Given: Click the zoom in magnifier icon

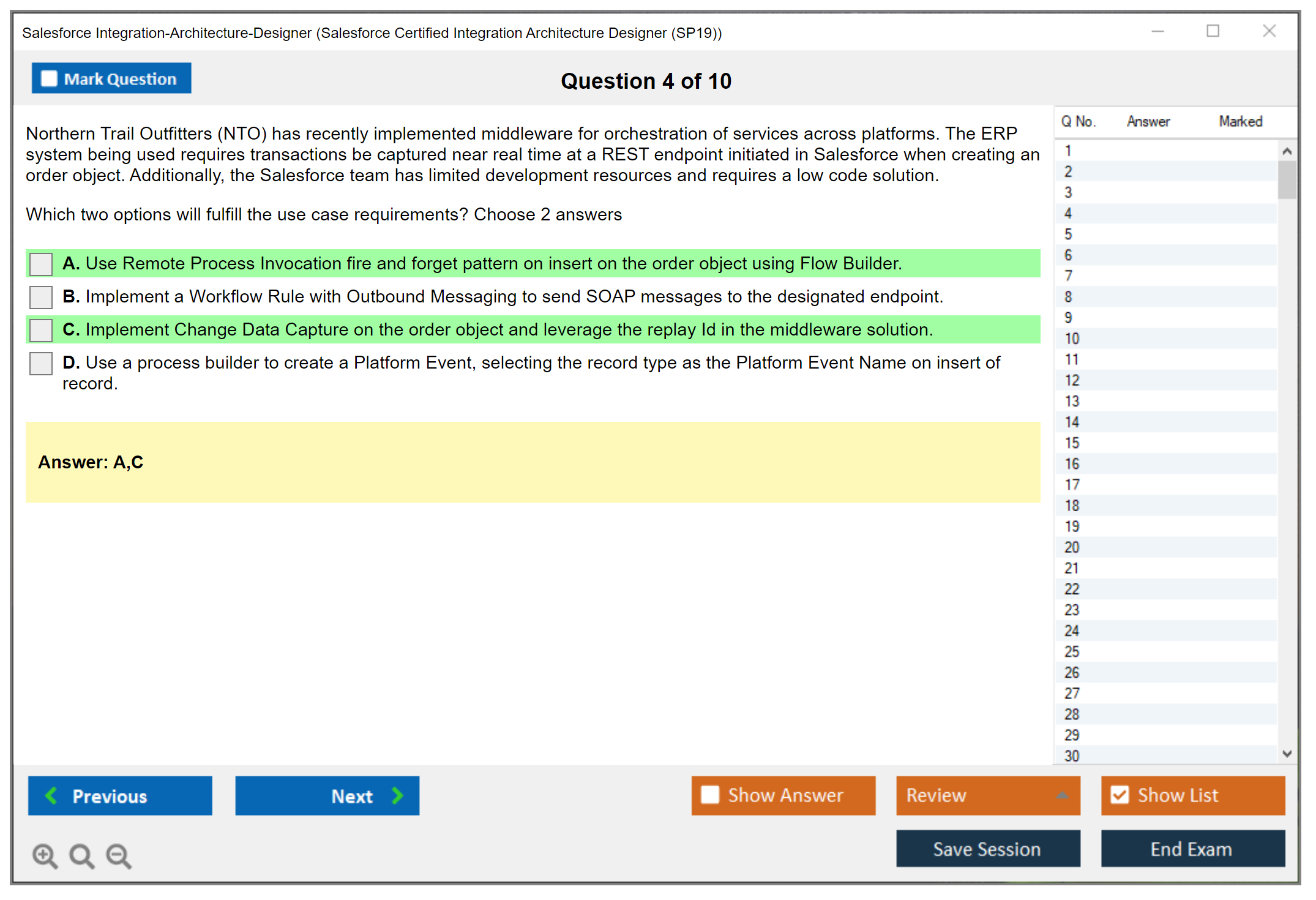Looking at the screenshot, I should (45, 855).
